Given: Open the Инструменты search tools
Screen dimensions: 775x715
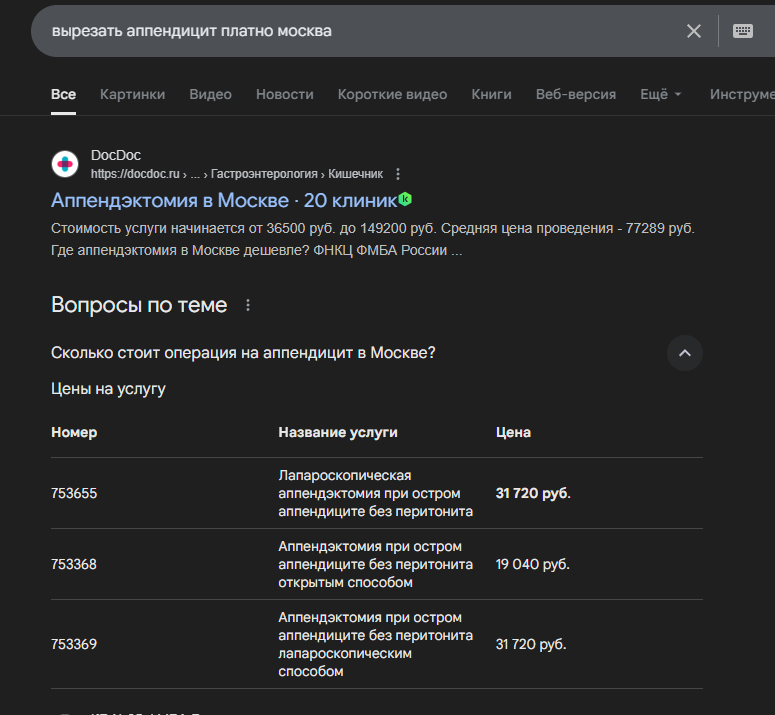Looking at the screenshot, I should point(741,94).
